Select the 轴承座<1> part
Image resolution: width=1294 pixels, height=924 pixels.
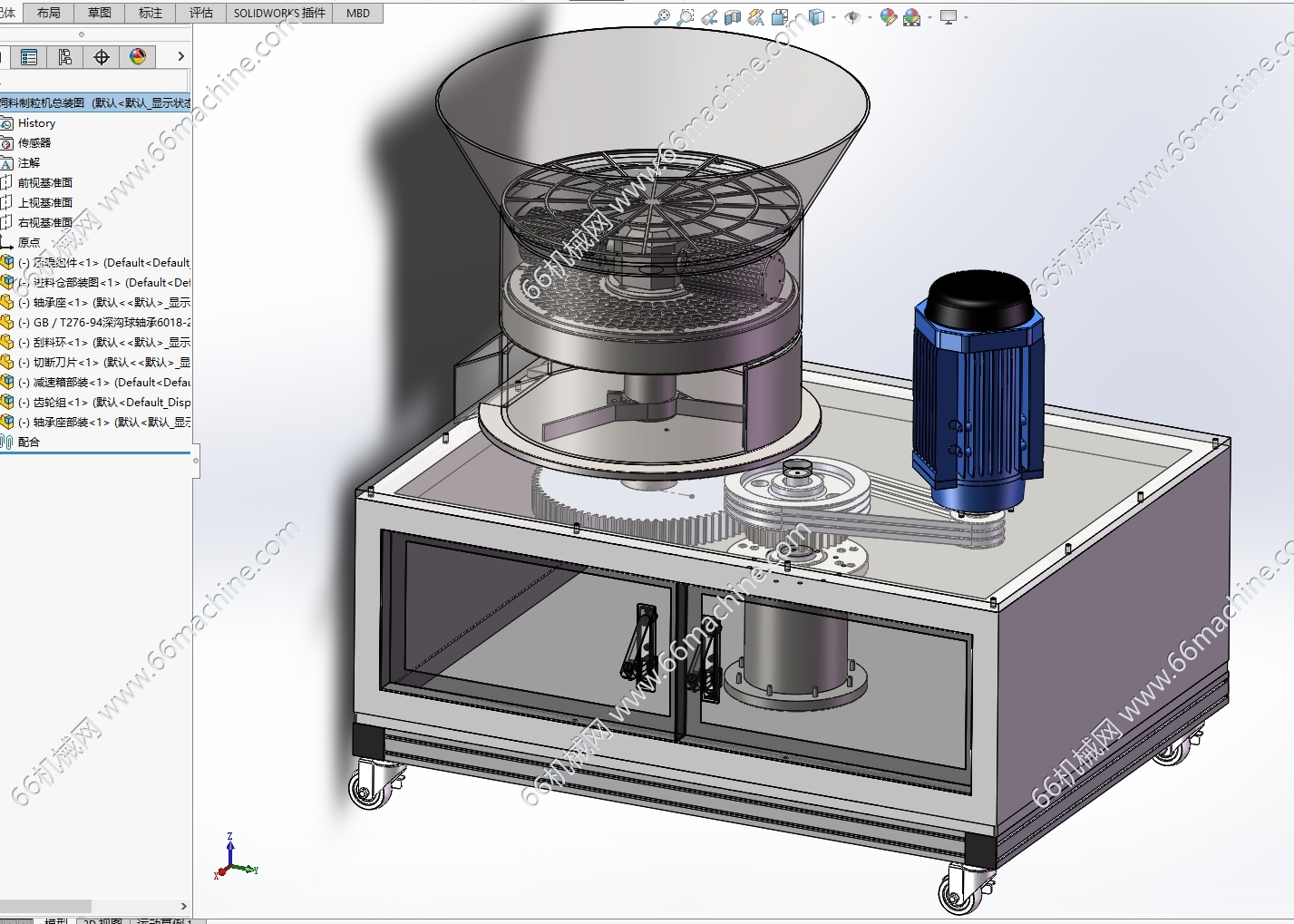(104, 303)
